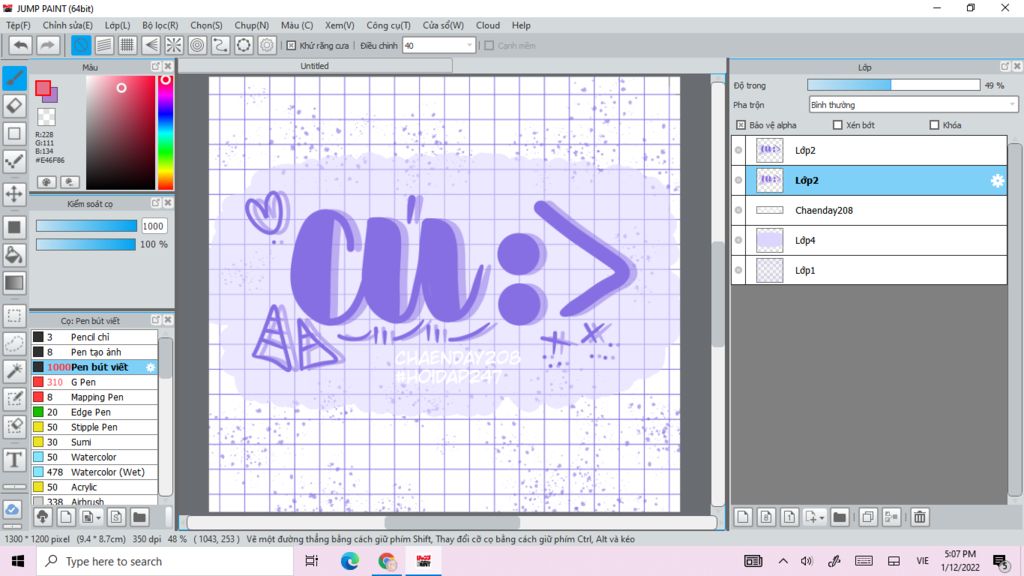Toggle Khử răng cưa checkbox
Image resolution: width=1024 pixels, height=576 pixels.
coord(292,46)
